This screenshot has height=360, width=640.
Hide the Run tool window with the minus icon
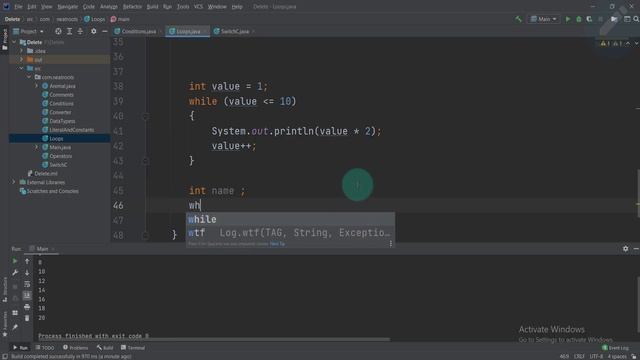click(636, 249)
